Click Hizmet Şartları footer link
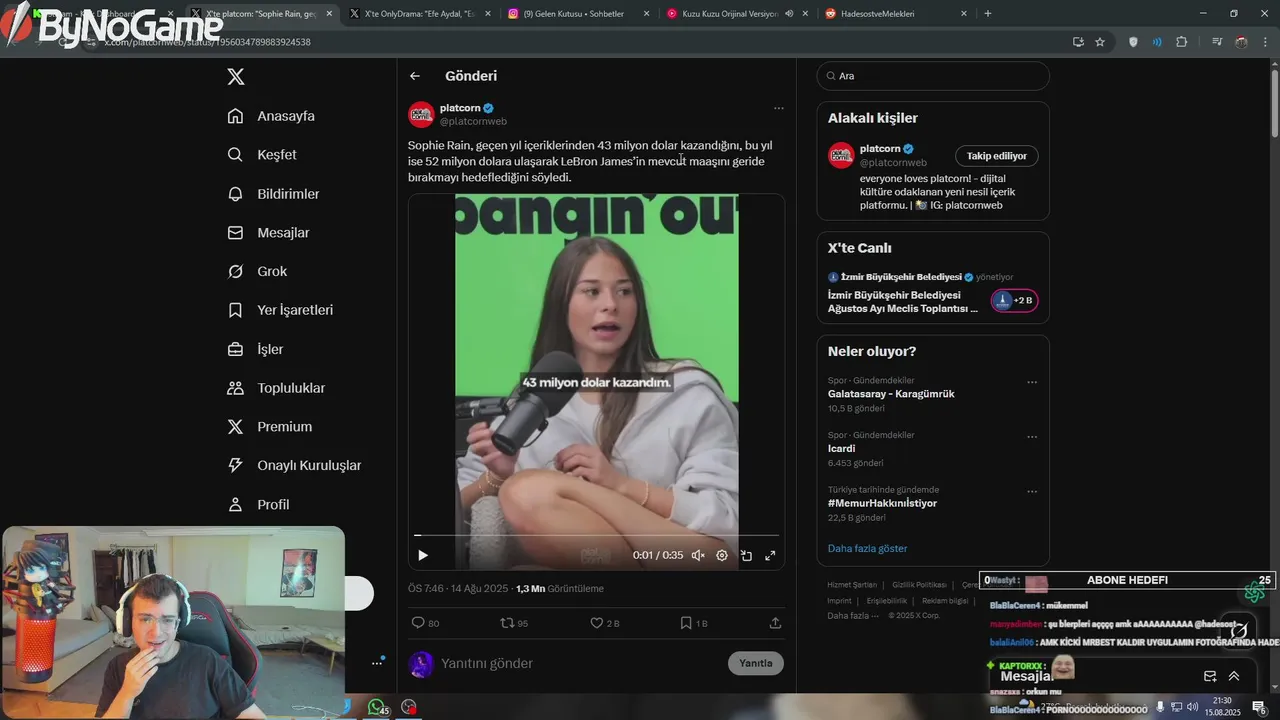Viewport: 1280px width, 720px height. (852, 585)
